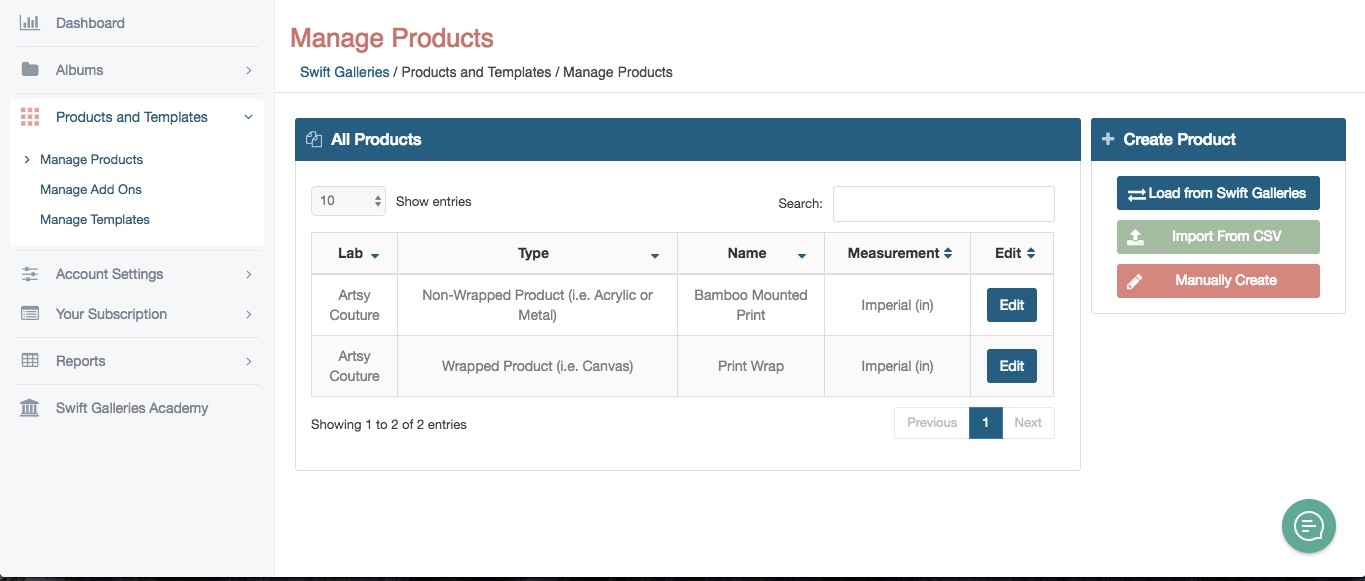This screenshot has width=1365, height=581.
Task: Edit the Bamboo Mounted Print product
Action: pos(1012,305)
